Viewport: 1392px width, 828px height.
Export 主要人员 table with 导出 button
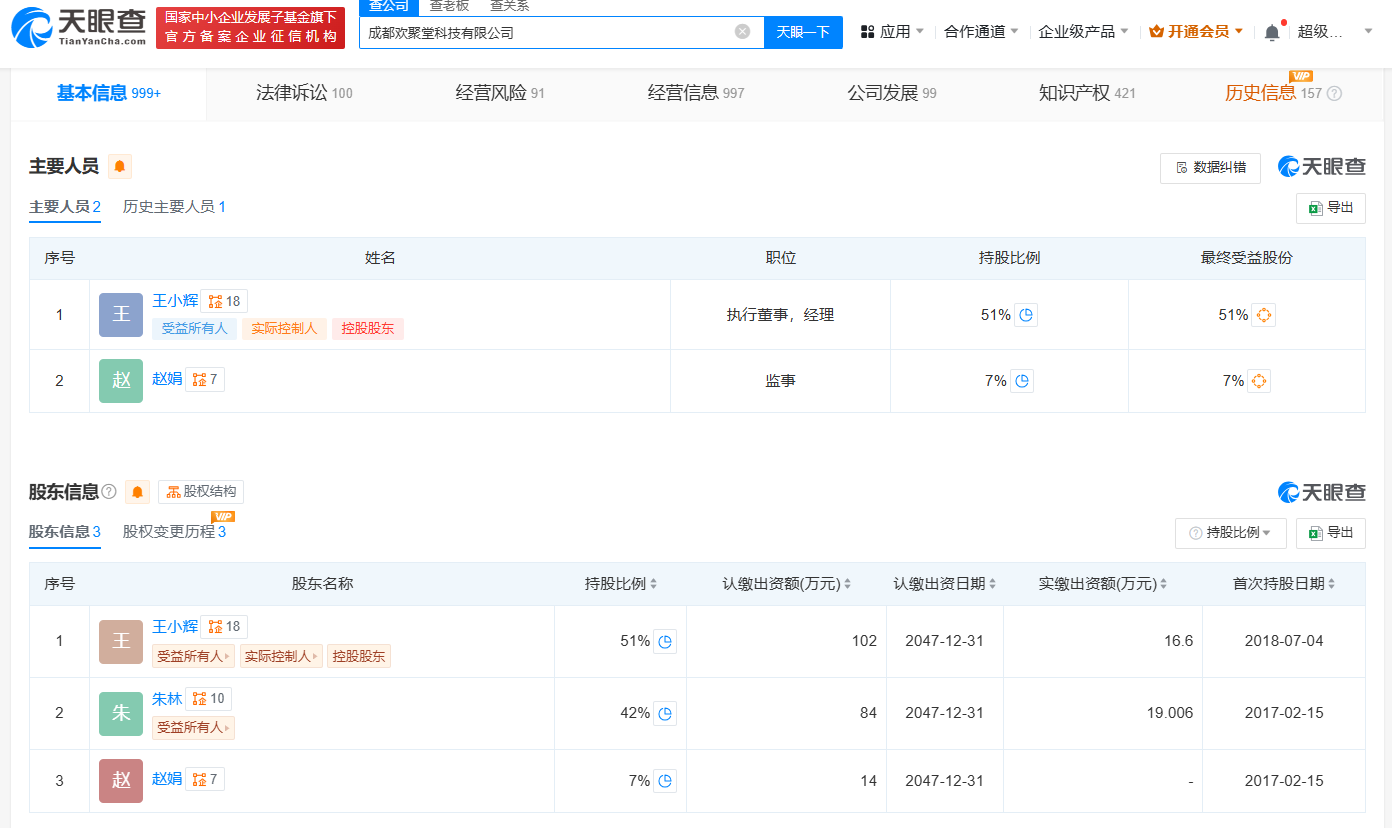pos(1330,208)
